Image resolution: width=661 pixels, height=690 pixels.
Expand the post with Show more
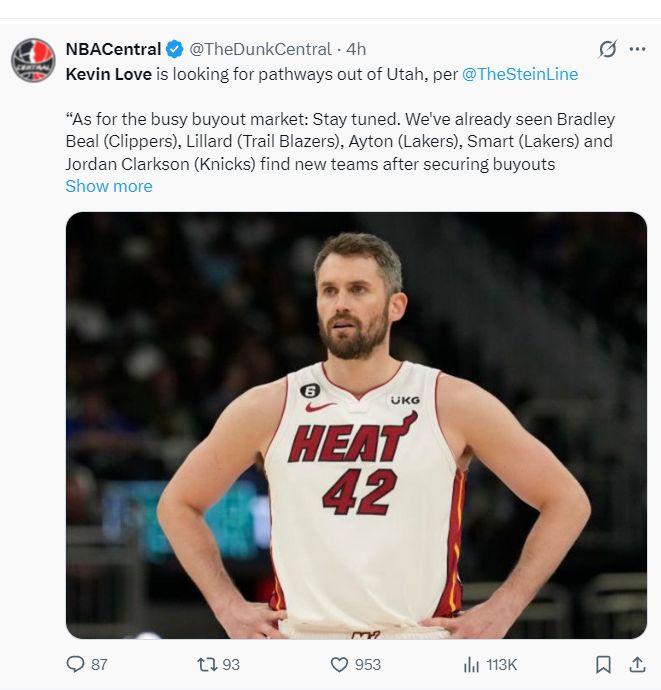coord(109,186)
